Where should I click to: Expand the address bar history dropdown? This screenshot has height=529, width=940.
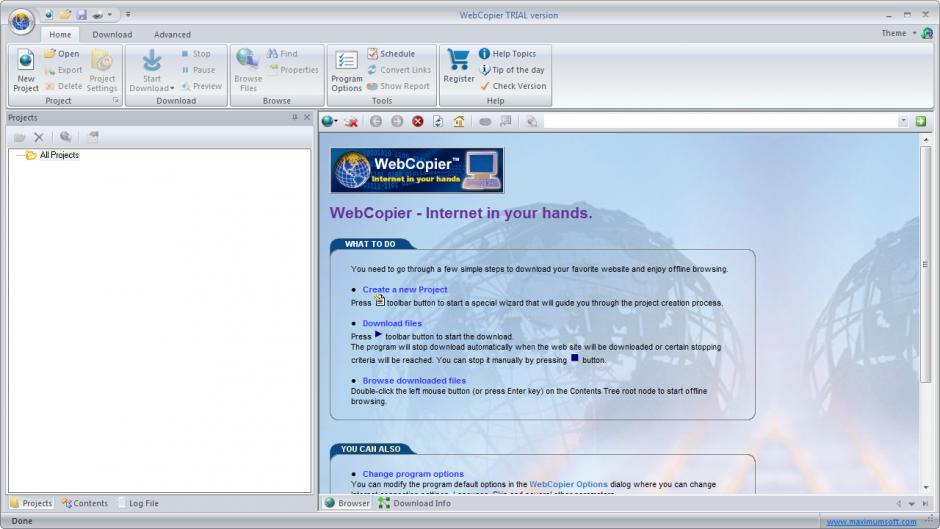coord(903,121)
